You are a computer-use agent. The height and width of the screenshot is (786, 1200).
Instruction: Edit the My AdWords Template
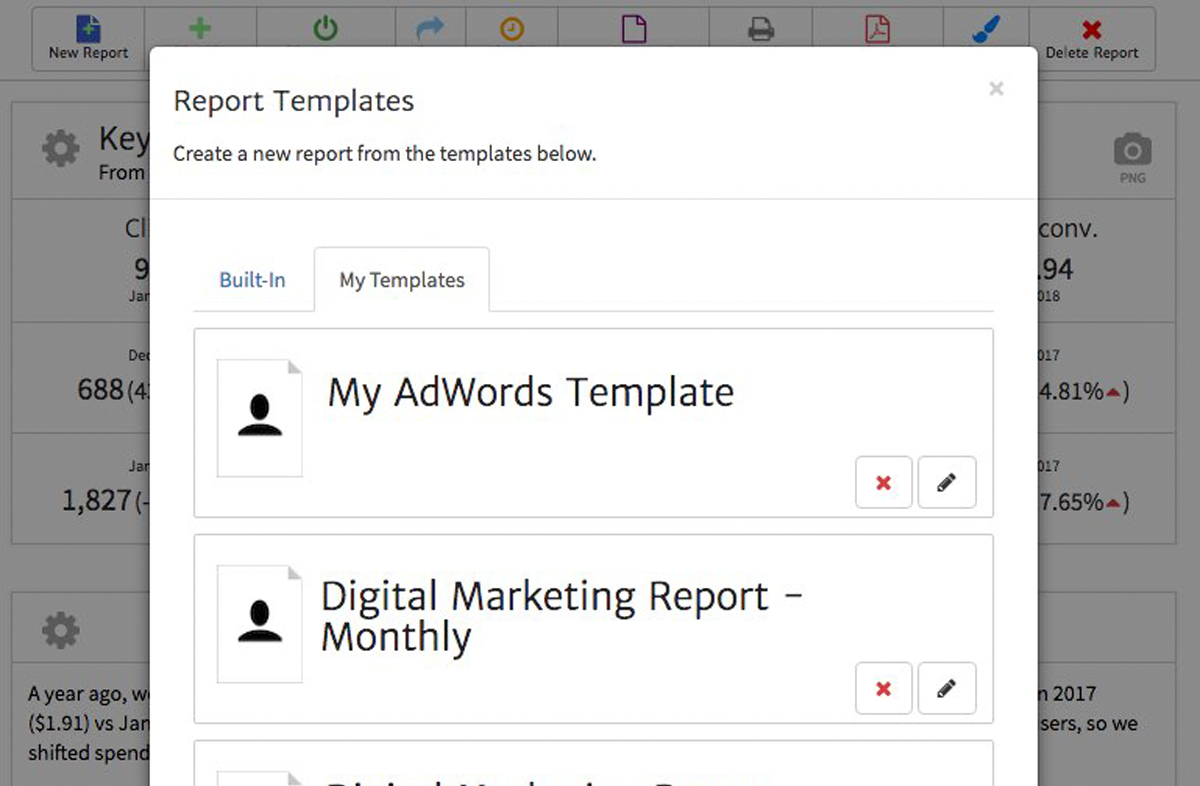pyautogui.click(x=946, y=483)
